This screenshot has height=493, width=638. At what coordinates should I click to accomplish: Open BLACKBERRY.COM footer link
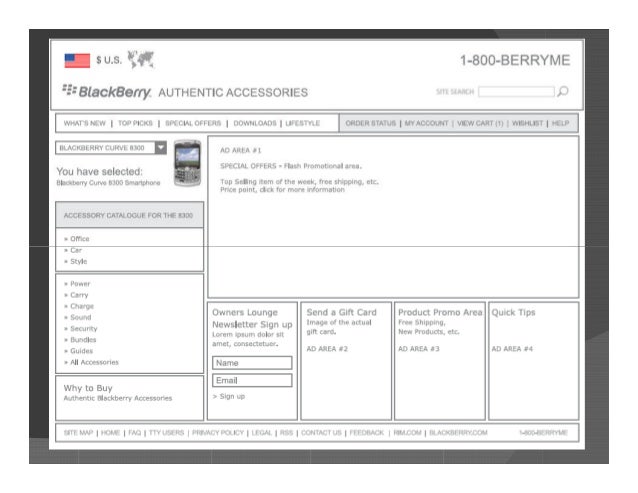[458, 433]
